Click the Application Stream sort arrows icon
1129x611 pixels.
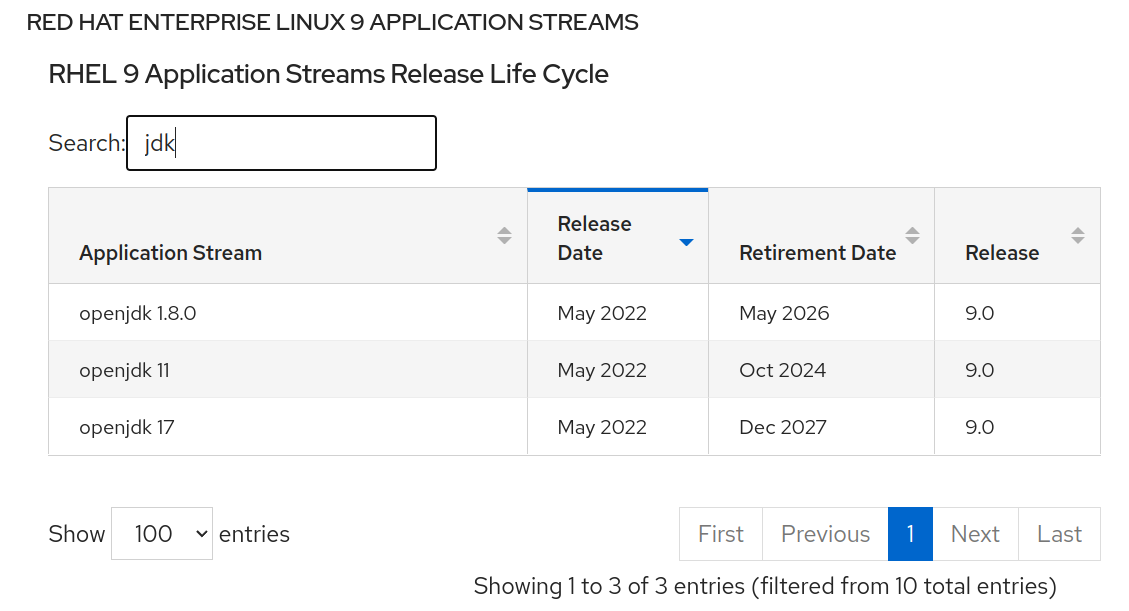pyautogui.click(x=504, y=236)
